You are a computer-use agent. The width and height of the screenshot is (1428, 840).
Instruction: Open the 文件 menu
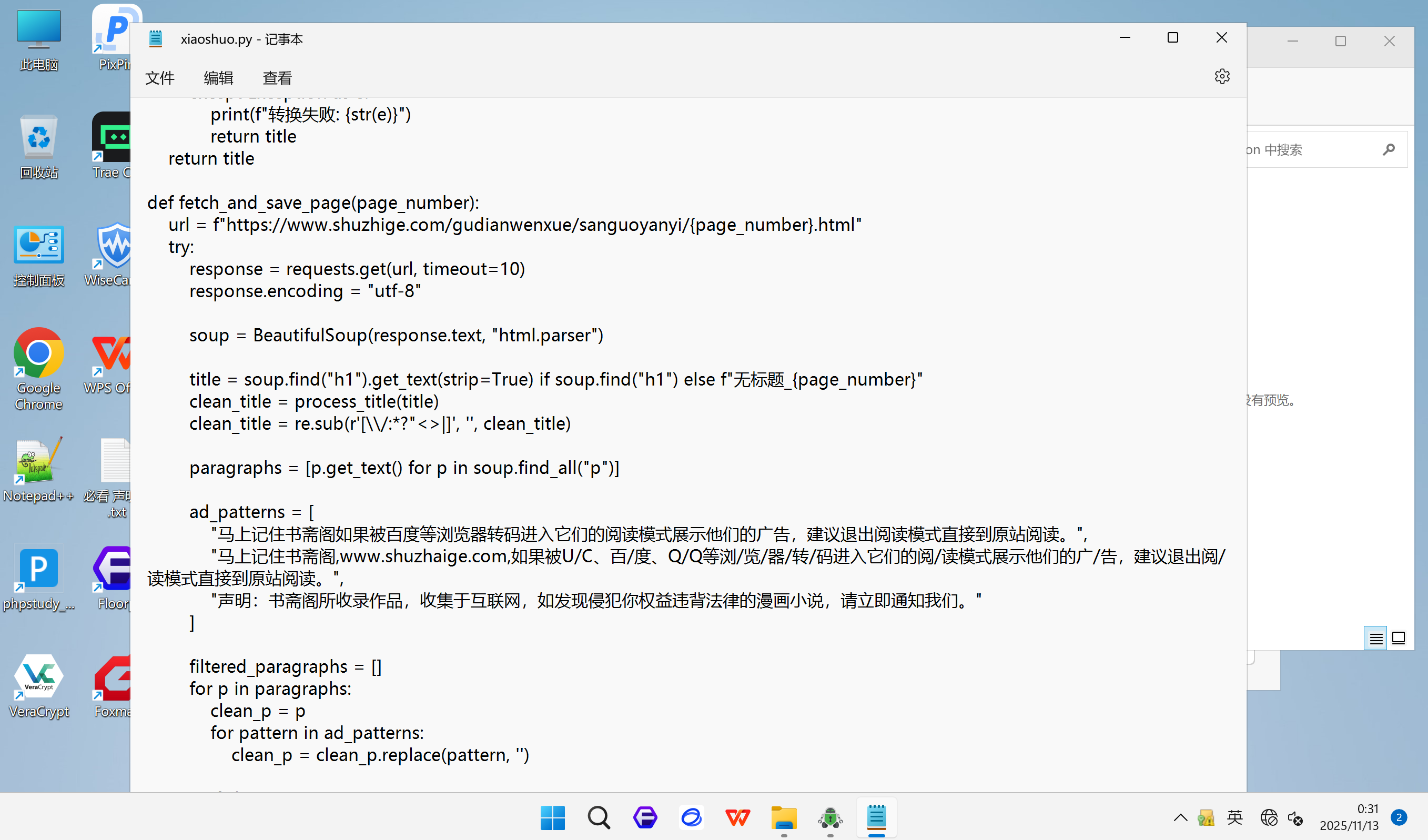[x=159, y=78]
